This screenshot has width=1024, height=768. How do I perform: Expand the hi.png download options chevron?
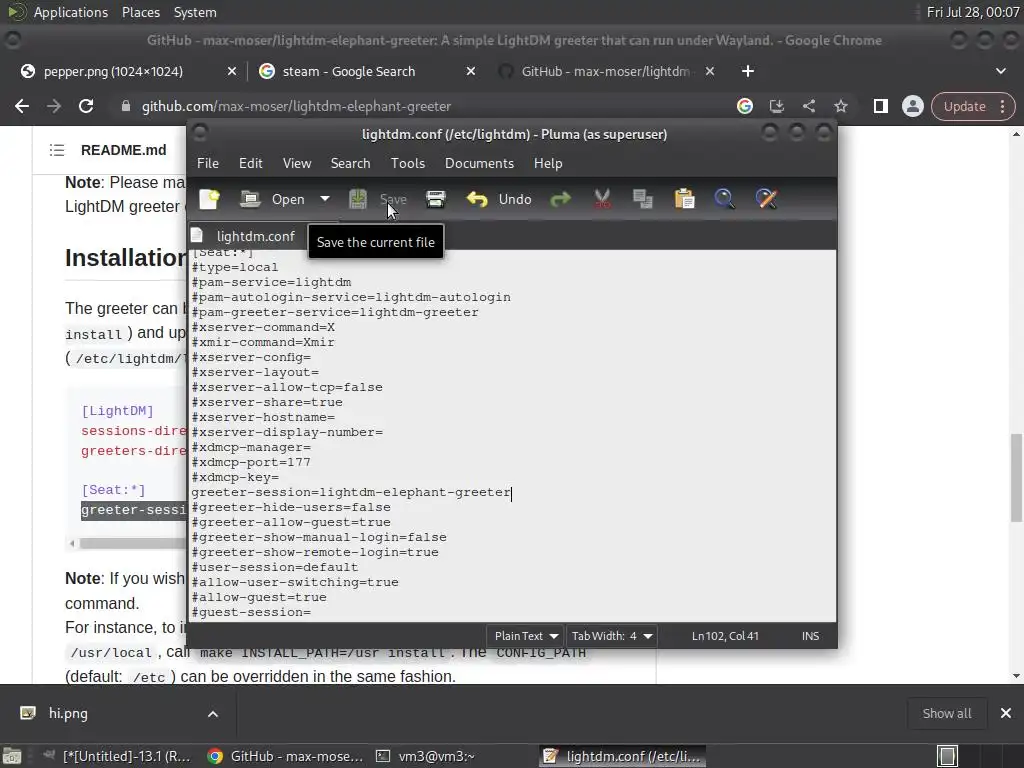tap(213, 714)
